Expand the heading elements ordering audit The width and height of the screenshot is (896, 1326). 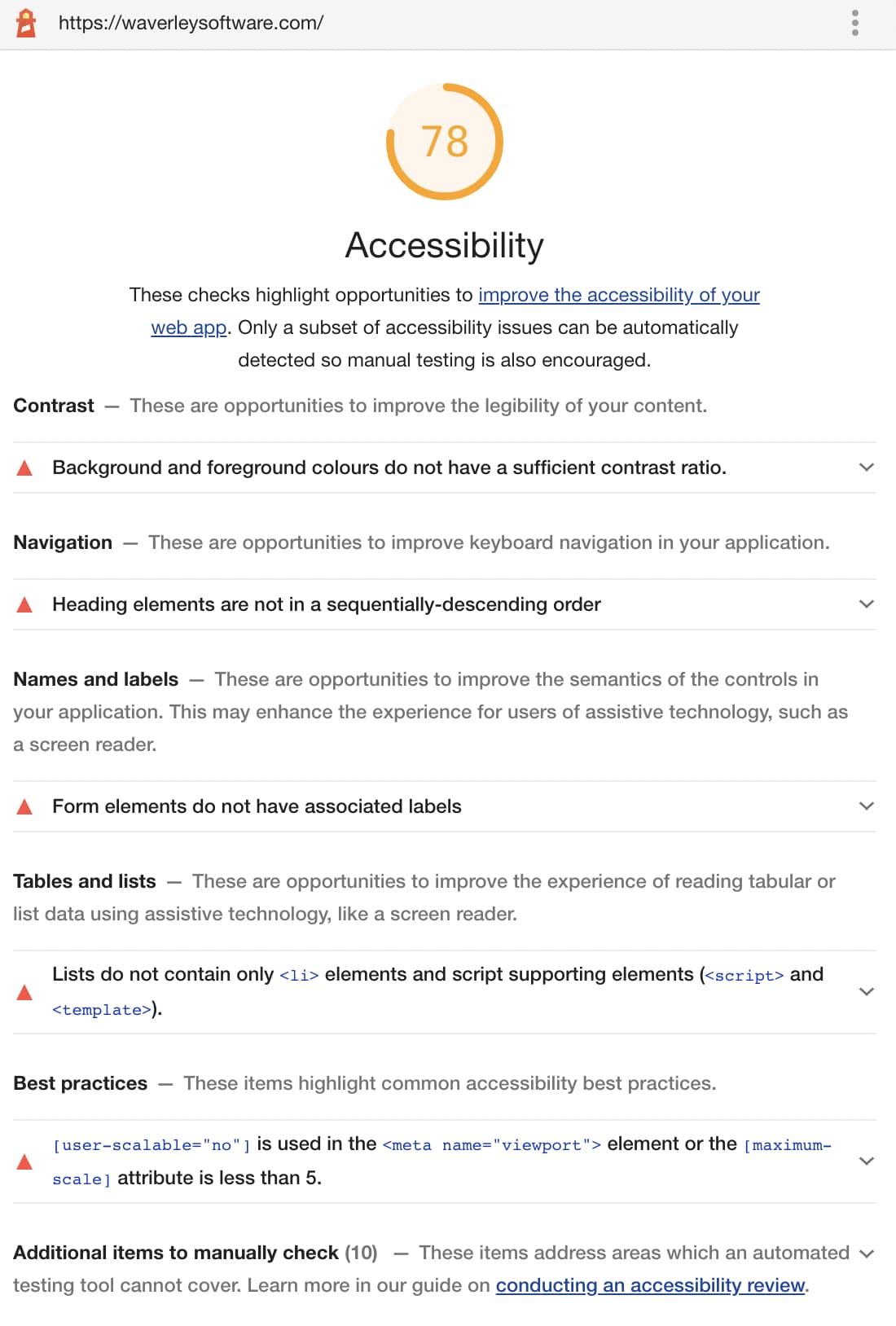(x=865, y=604)
